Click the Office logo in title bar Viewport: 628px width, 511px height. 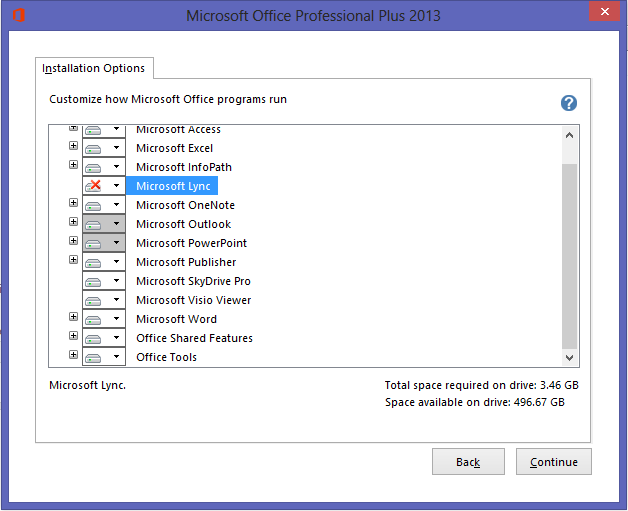(x=19, y=15)
